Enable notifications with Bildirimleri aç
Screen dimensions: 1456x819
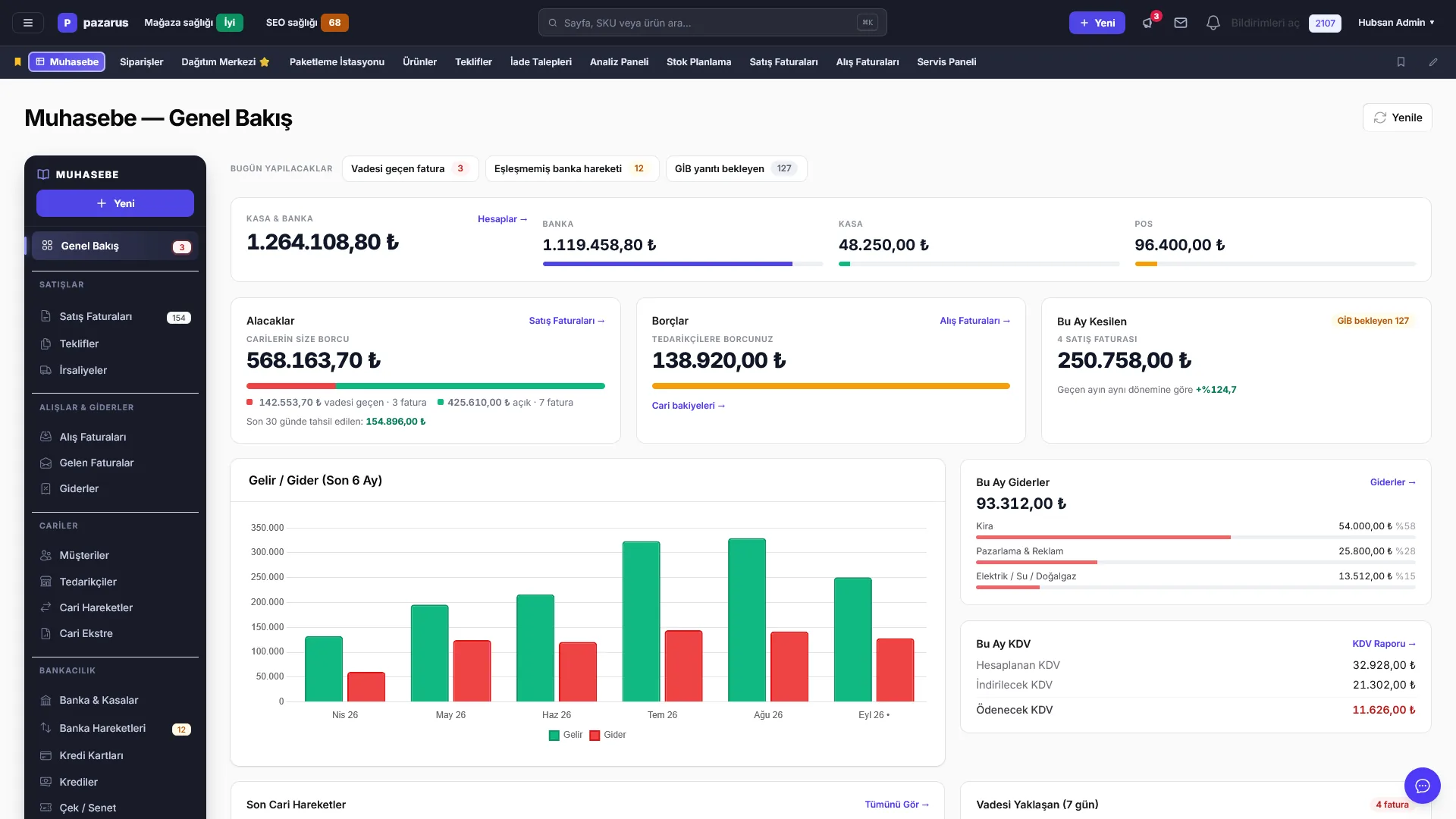(x=1265, y=23)
